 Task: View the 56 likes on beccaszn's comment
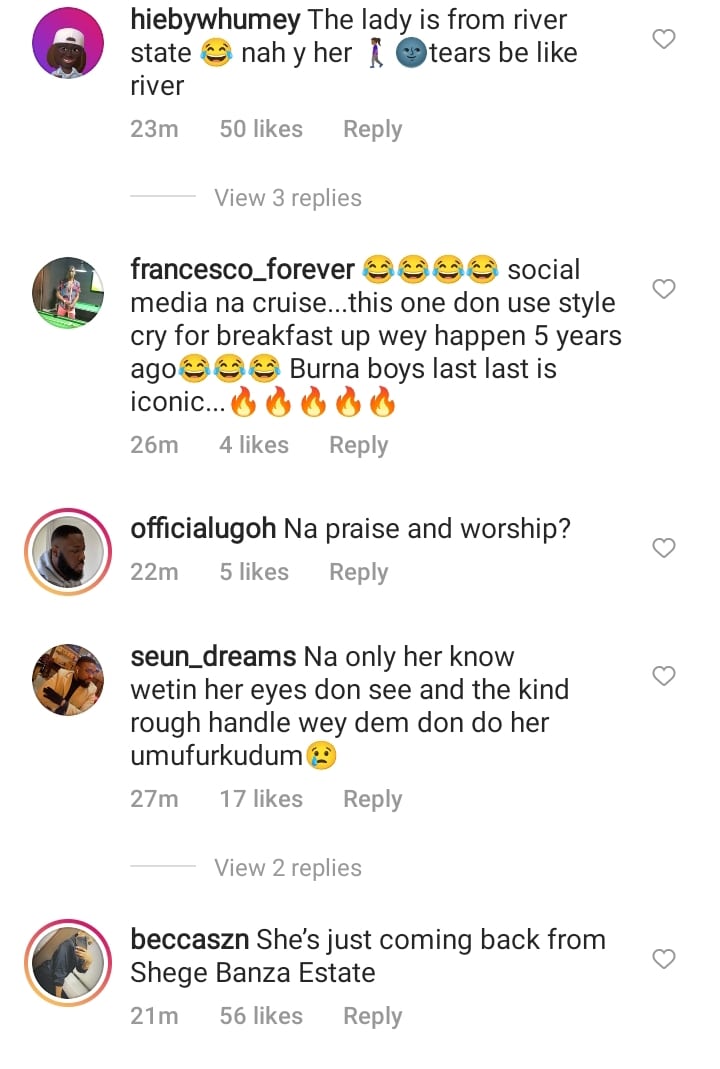261,1016
